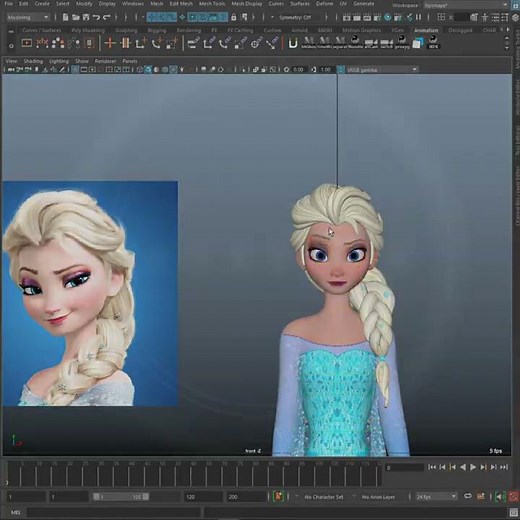The image size is (520, 520).
Task: Open the File menu
Action: pos(8,4)
